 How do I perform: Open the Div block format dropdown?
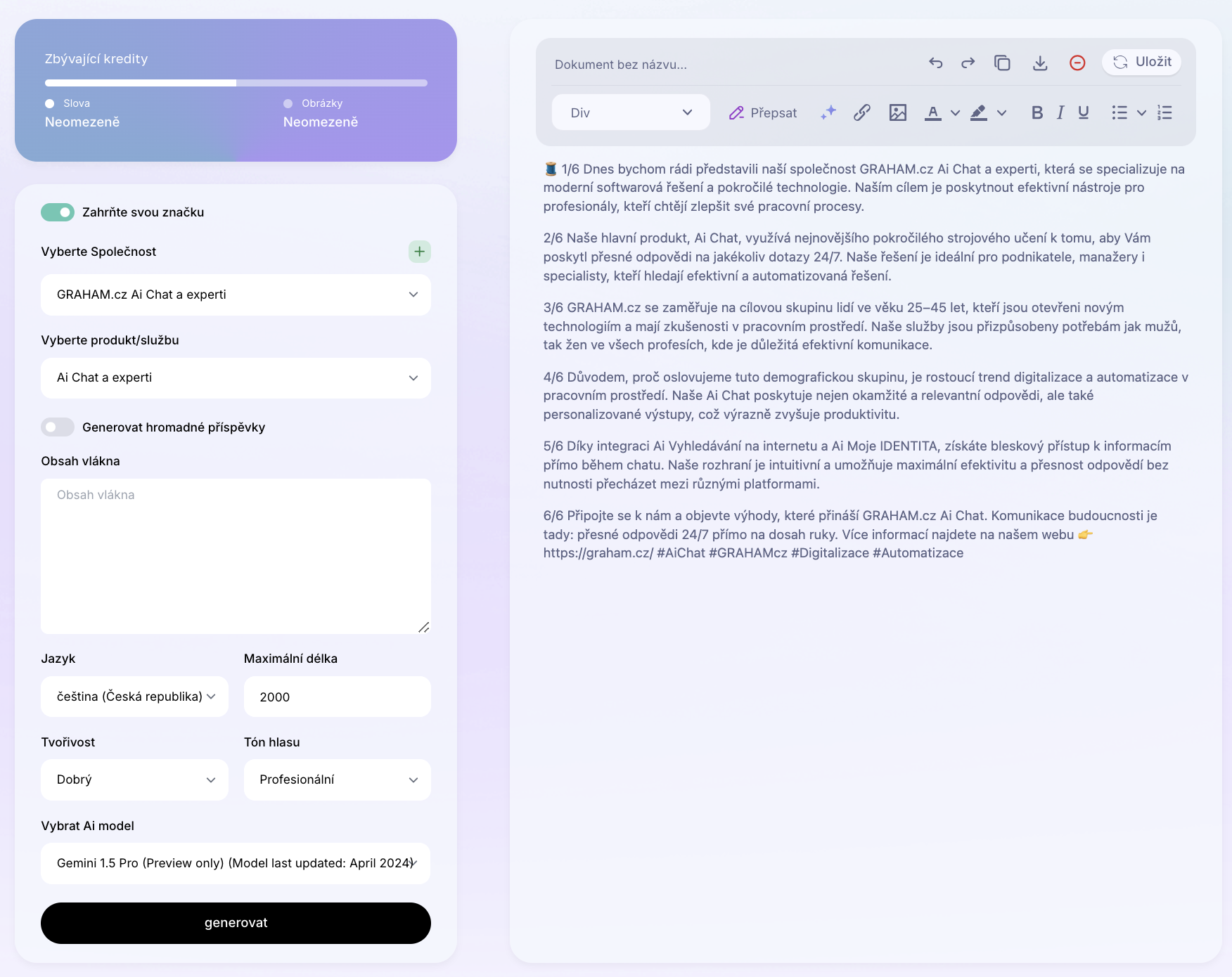(x=631, y=112)
